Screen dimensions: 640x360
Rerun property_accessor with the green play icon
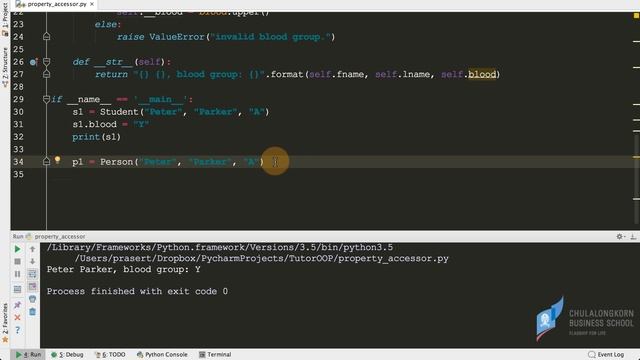tap(17, 249)
